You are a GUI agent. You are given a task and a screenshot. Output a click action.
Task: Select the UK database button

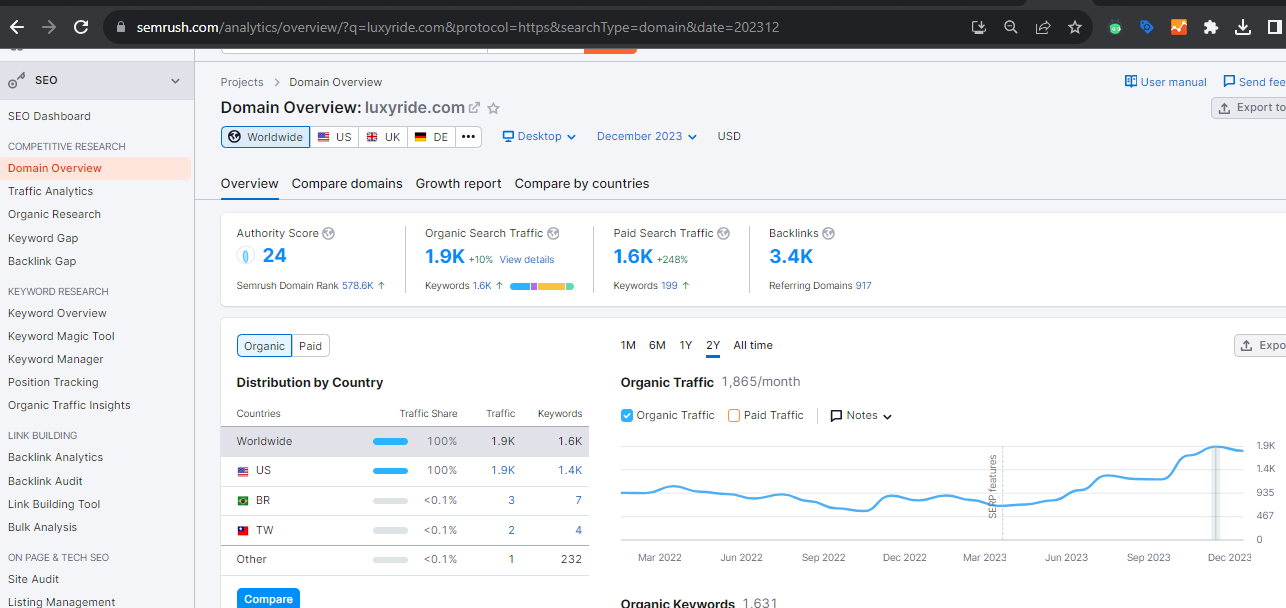[383, 137]
